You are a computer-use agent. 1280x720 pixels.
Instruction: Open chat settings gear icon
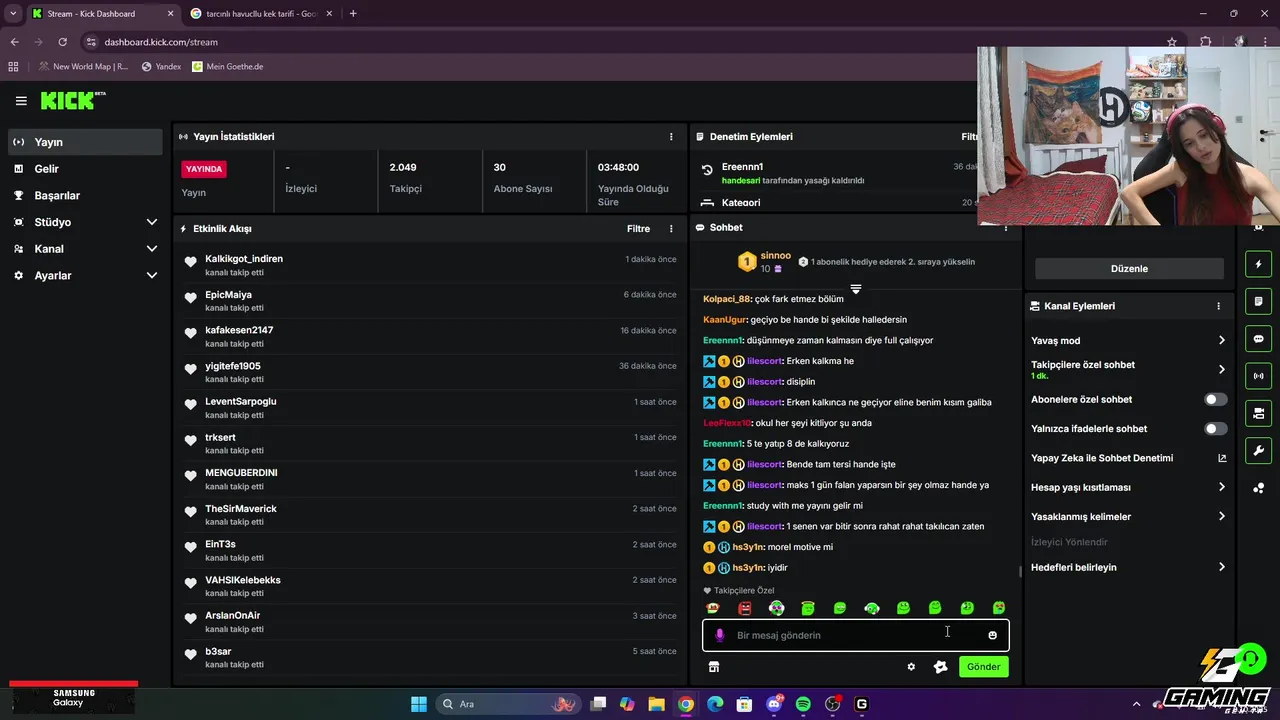tap(911, 667)
